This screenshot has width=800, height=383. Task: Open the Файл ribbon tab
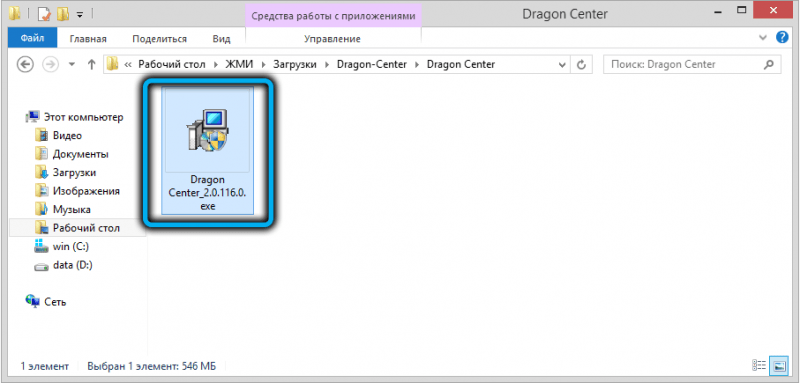(32, 38)
